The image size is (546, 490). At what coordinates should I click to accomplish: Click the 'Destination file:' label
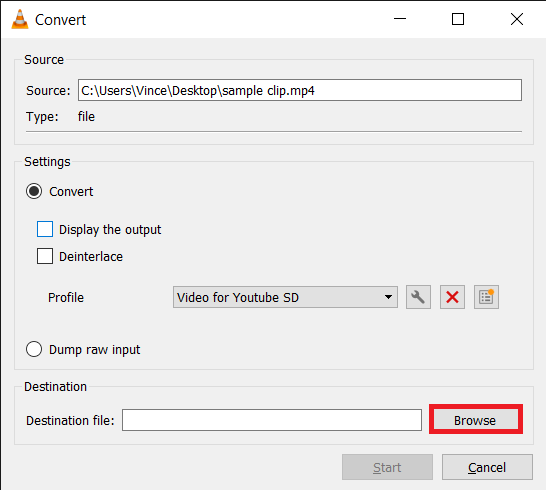point(70,420)
